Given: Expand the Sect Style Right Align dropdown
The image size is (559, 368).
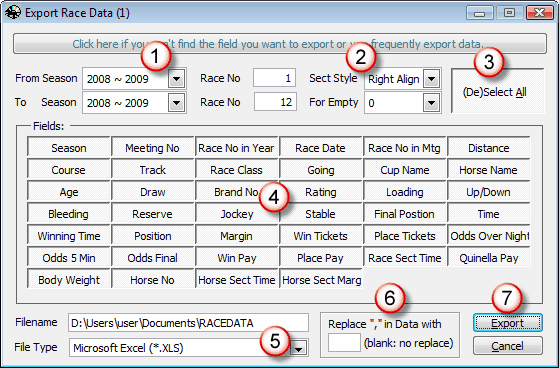Looking at the screenshot, I should (x=431, y=79).
